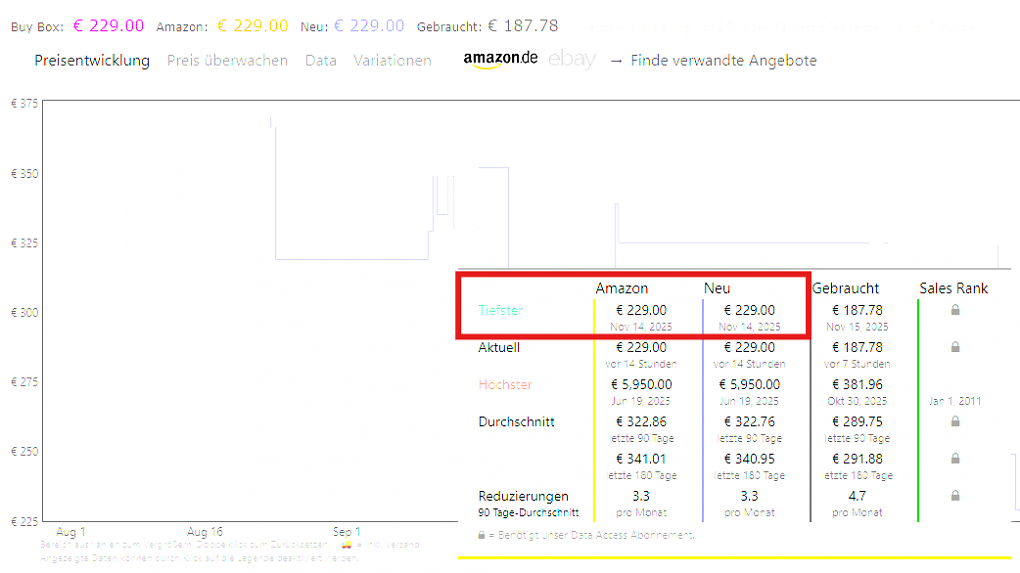Image resolution: width=1020 pixels, height=573 pixels.
Task: Click the lock in the 90 Tage Durchschnitt row
Action: (x=955, y=421)
